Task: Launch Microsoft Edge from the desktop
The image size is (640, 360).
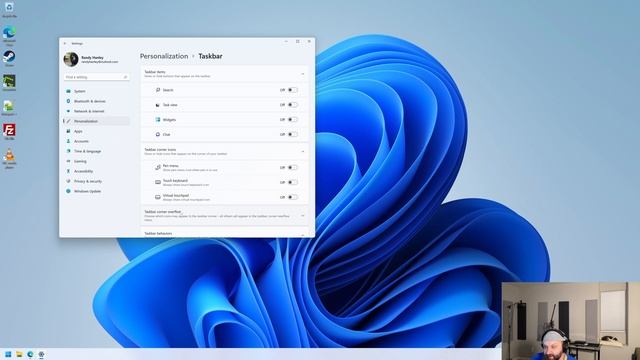Action: (9, 33)
